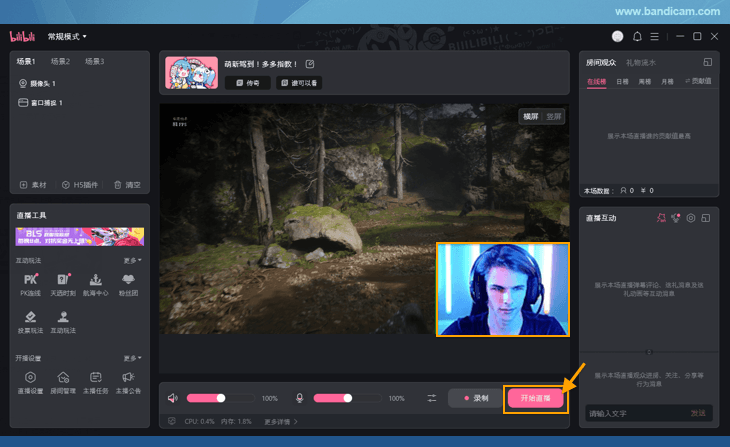Pop out the 房间观众 panel
This screenshot has width=730, height=447.
point(708,62)
